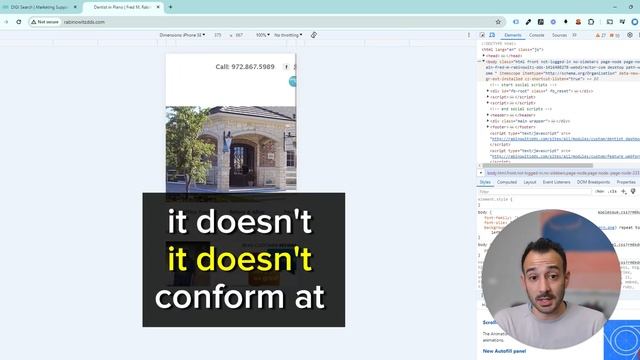Show more DevTools tabs via the chevron
Screen dimensions: 640x360
coord(575,35)
